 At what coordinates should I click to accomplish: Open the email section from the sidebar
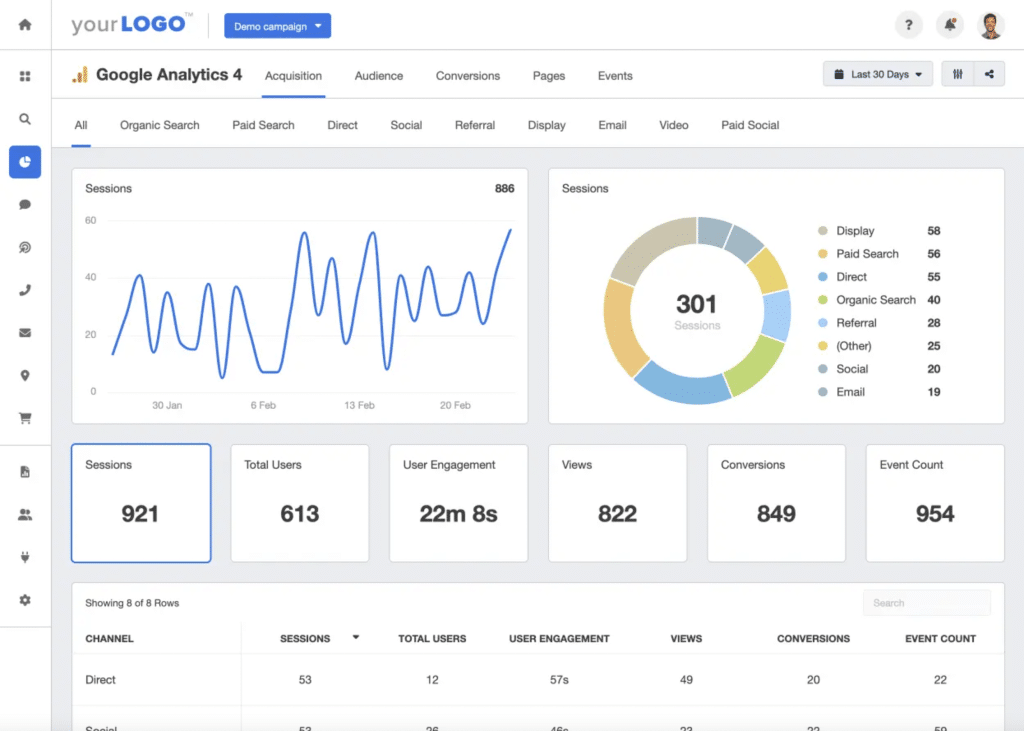pyautogui.click(x=24, y=332)
